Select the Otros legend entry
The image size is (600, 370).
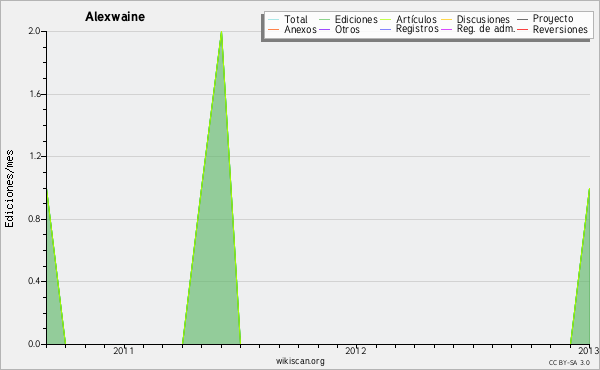[347, 29]
